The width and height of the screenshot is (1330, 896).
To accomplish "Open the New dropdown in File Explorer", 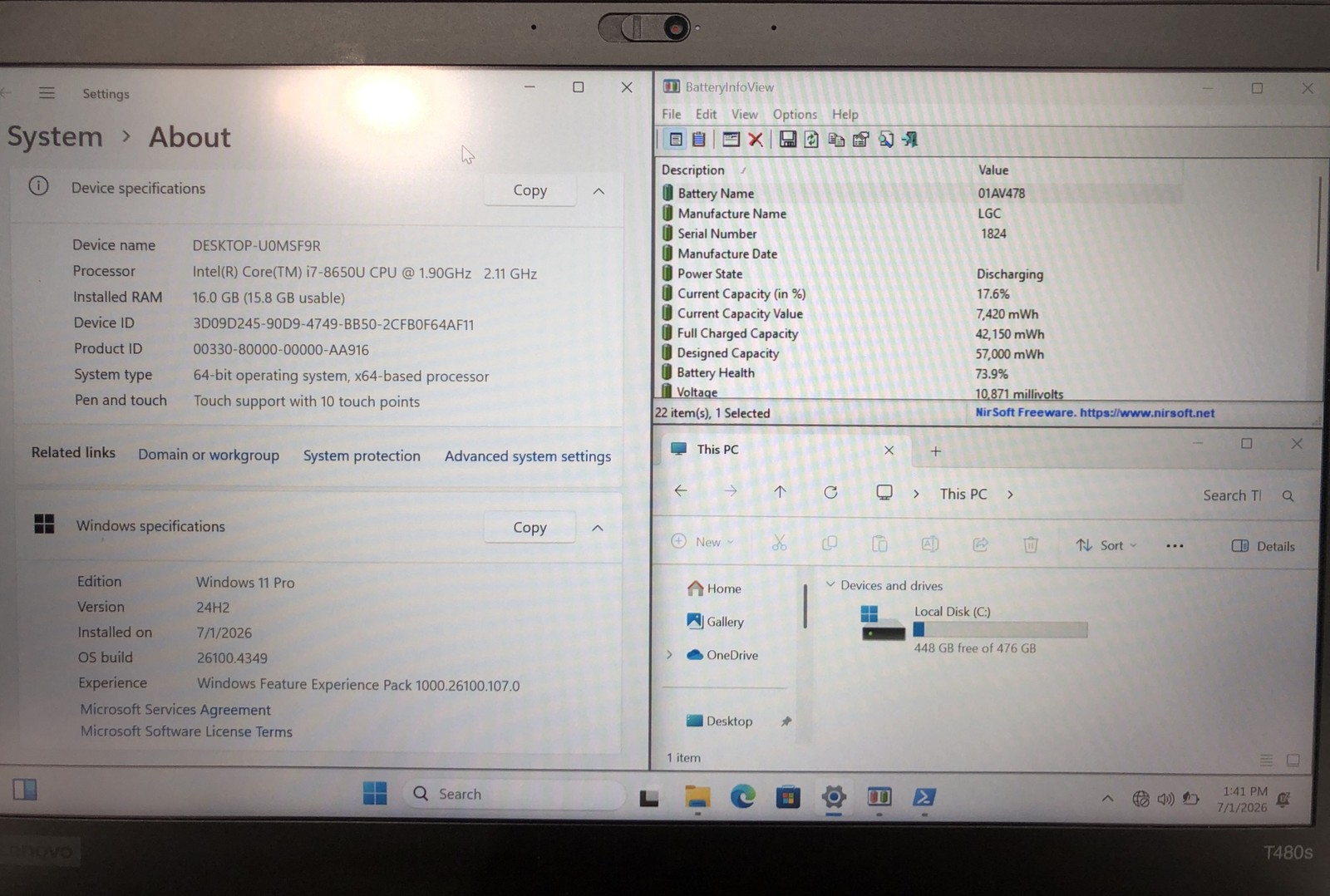I will tap(702, 542).
